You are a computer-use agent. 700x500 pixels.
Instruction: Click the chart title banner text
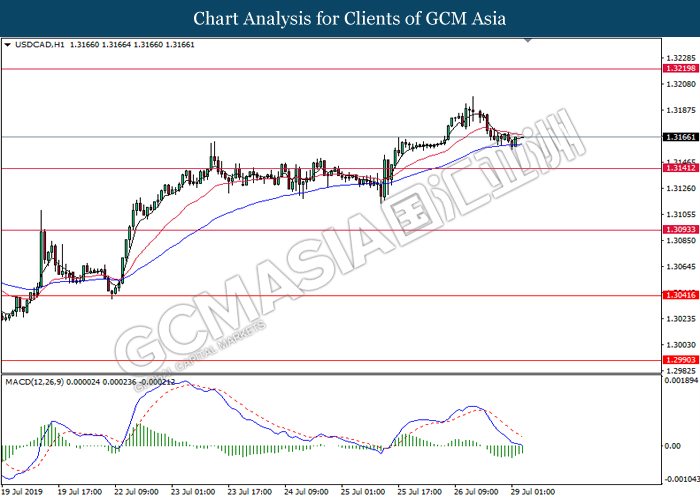pyautogui.click(x=349, y=18)
